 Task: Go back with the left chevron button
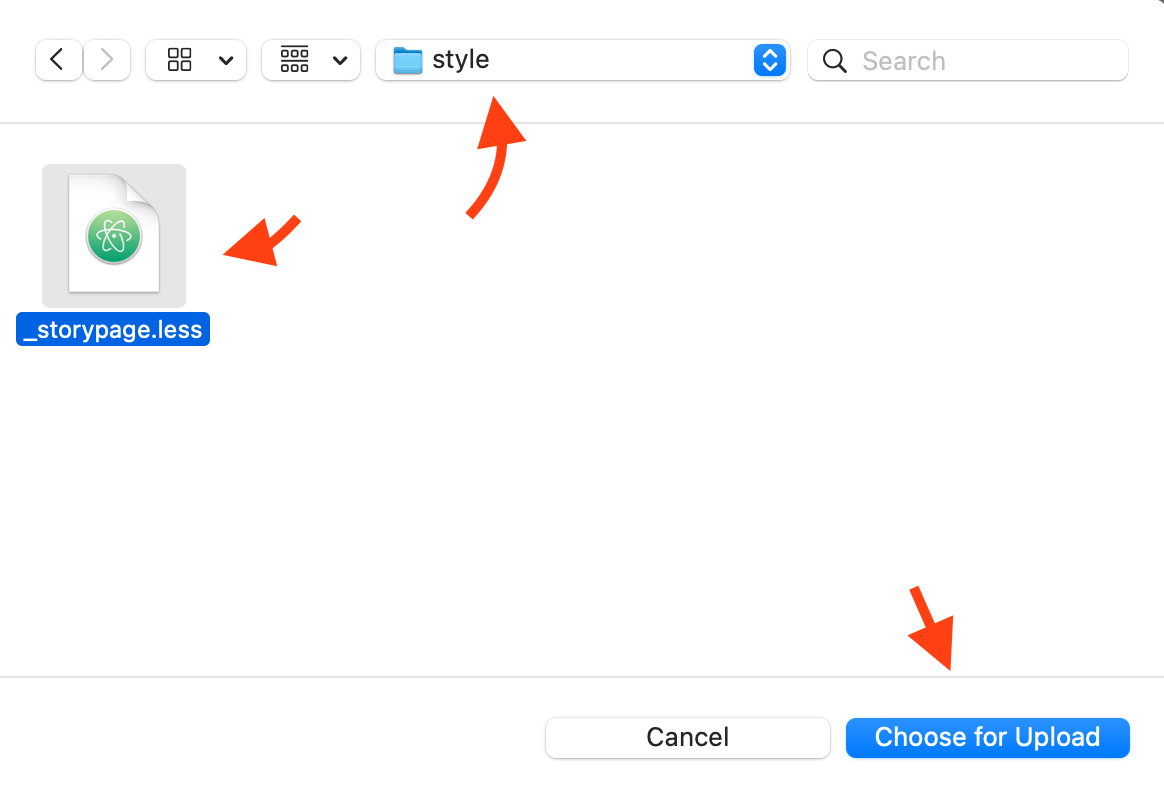pos(58,60)
